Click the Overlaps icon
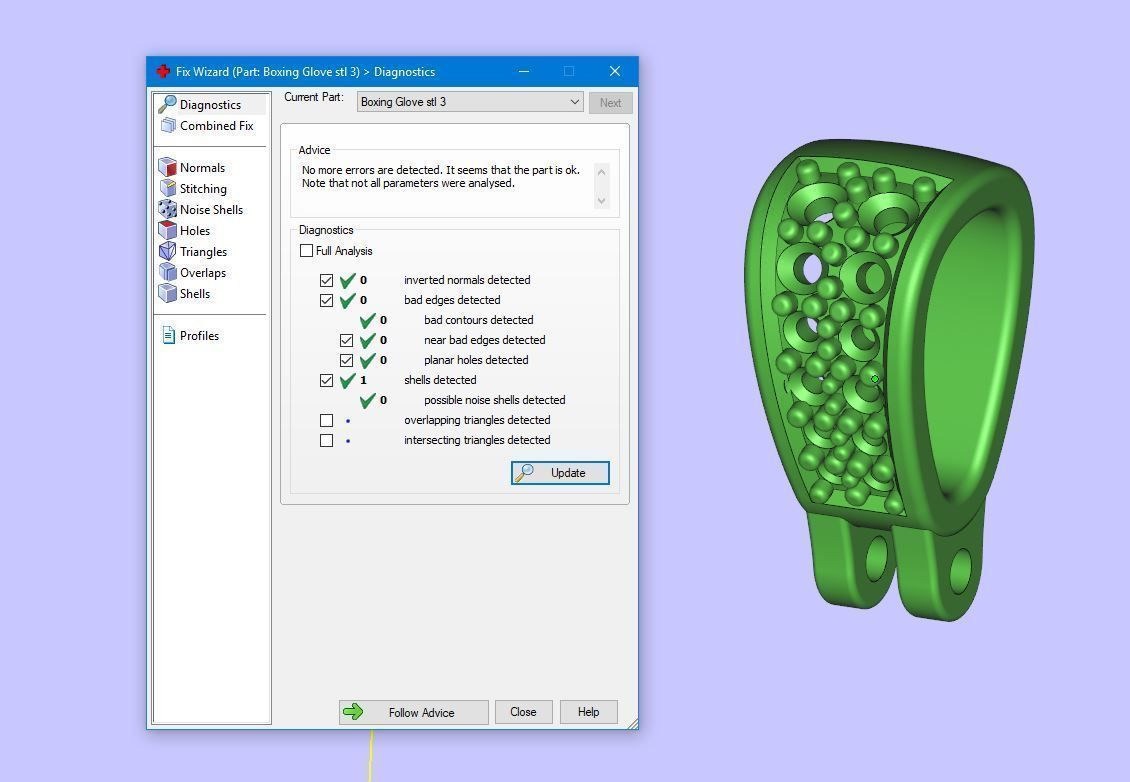The width and height of the screenshot is (1130, 782). tap(167, 272)
